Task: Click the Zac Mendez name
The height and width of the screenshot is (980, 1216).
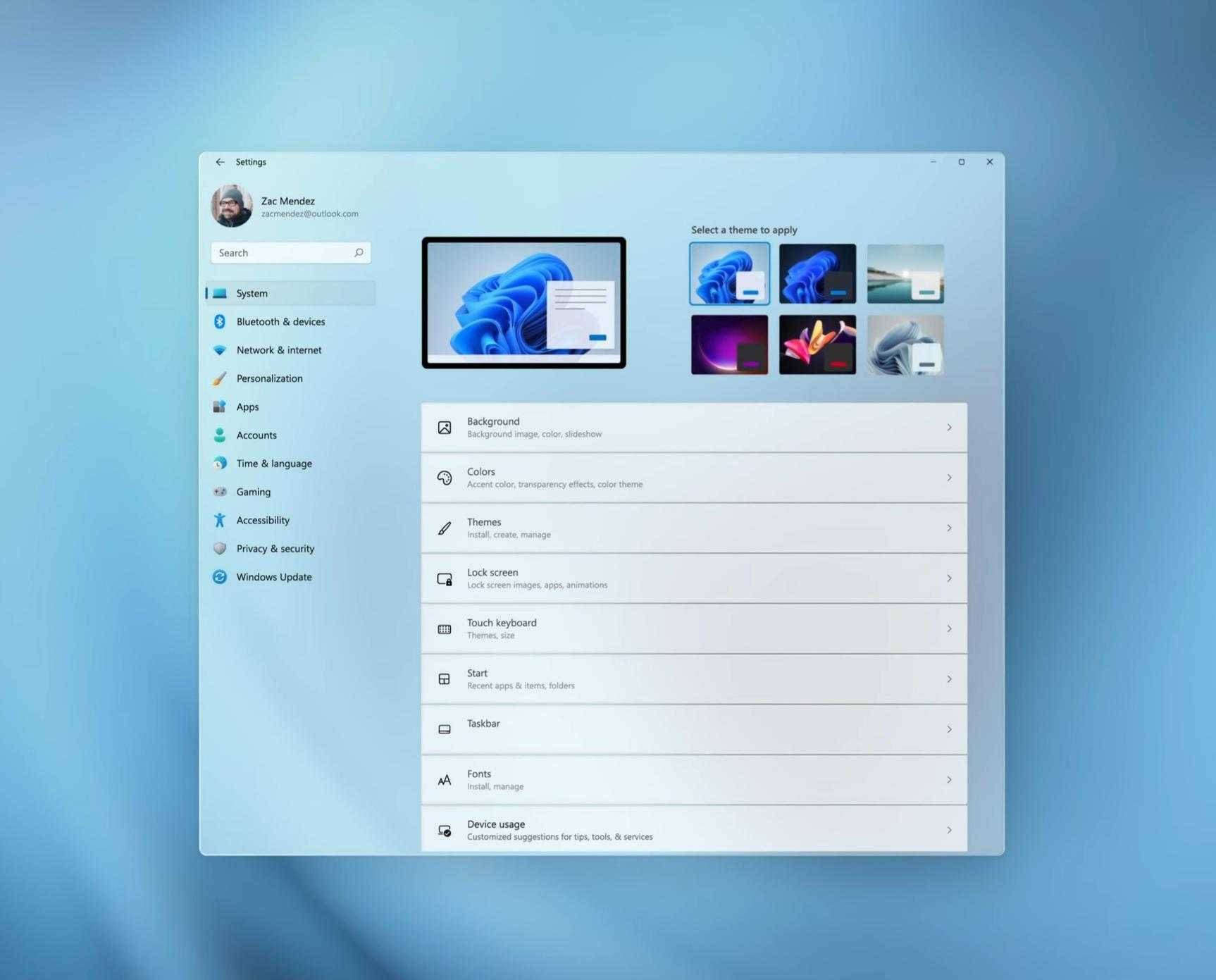Action: [x=288, y=201]
